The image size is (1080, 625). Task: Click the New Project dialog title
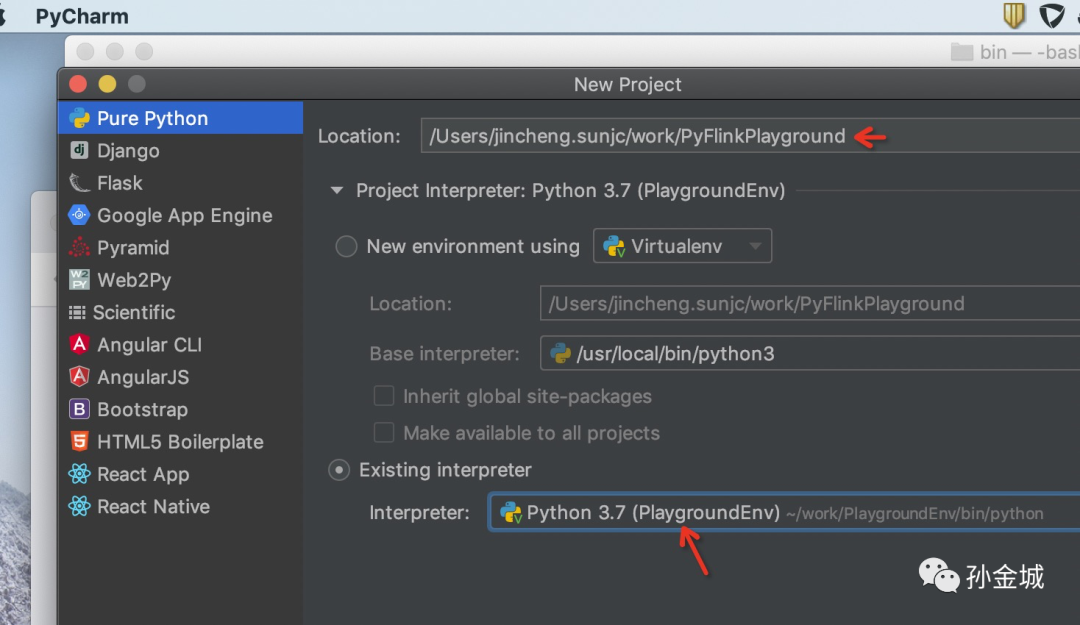tap(627, 85)
